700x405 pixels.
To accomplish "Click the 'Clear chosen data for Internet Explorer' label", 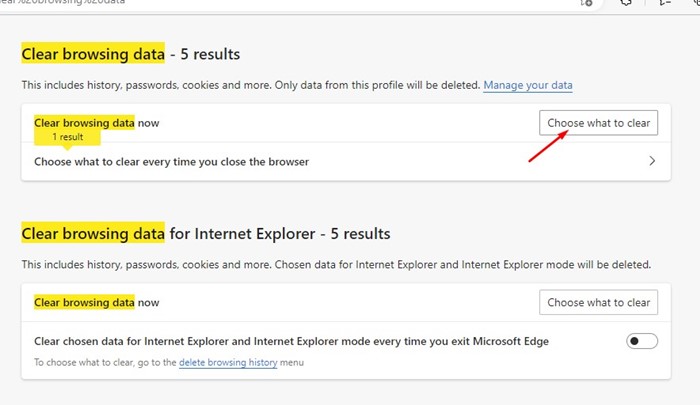I will point(290,341).
